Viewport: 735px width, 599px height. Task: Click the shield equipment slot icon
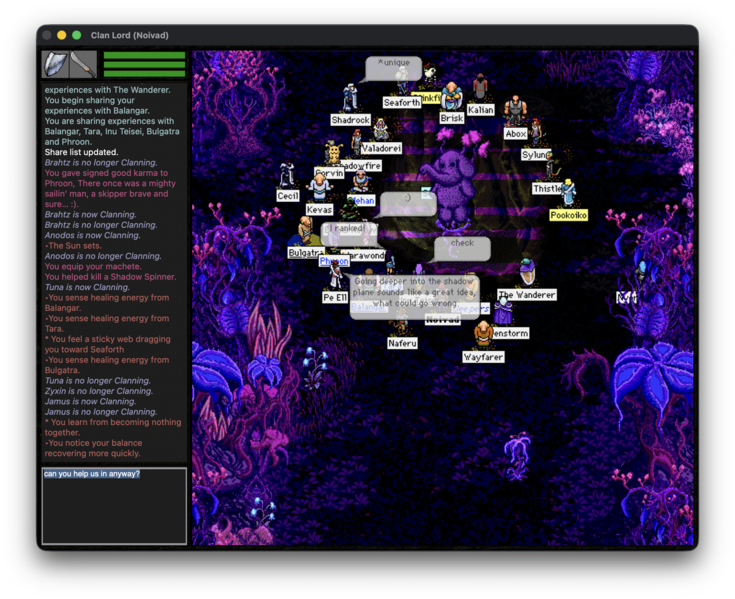tap(56, 64)
